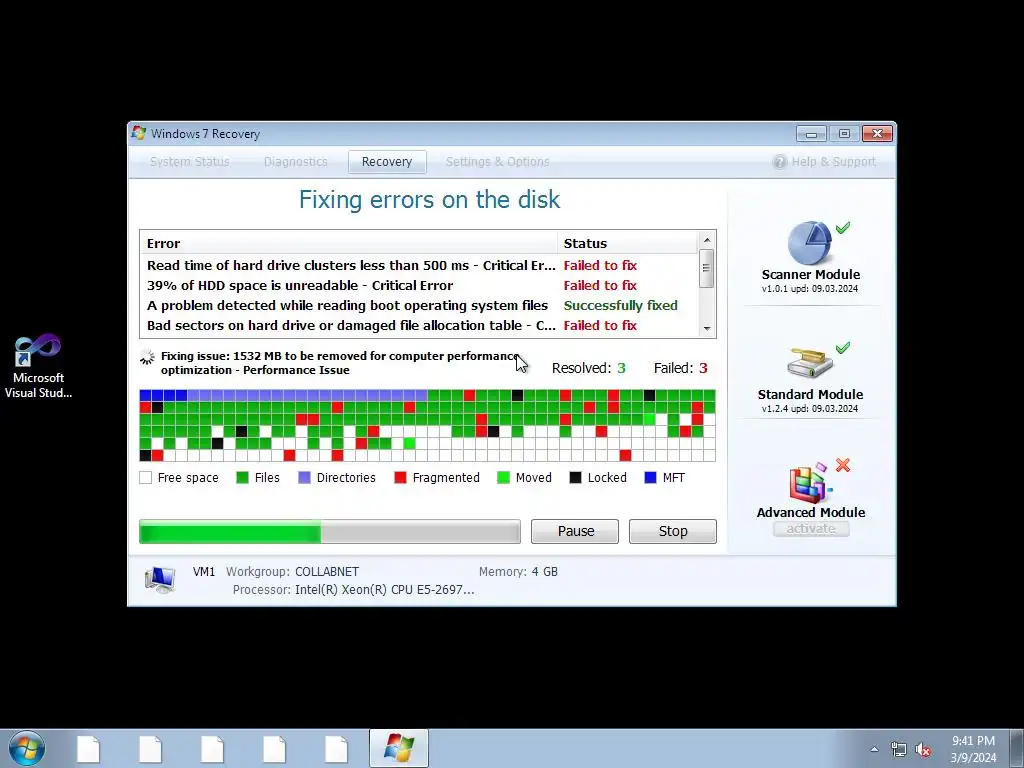Click the Advanced Module label
The width and height of the screenshot is (1024, 768).
pyautogui.click(x=810, y=513)
